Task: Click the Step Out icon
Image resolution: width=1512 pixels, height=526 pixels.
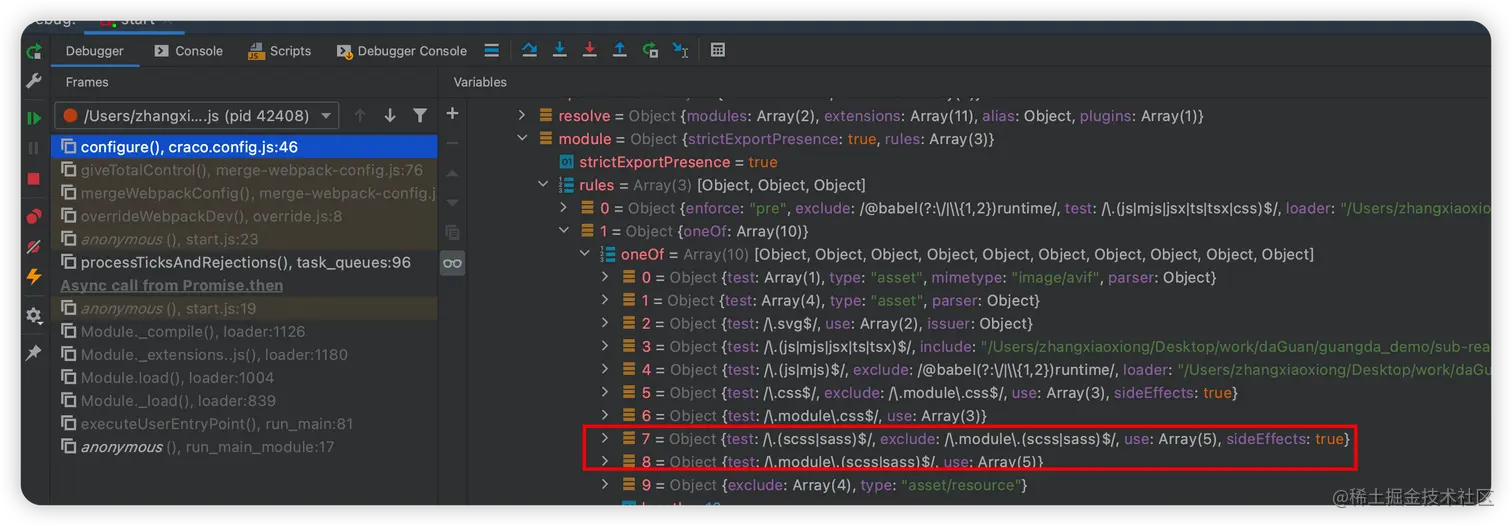Action: click(620, 50)
